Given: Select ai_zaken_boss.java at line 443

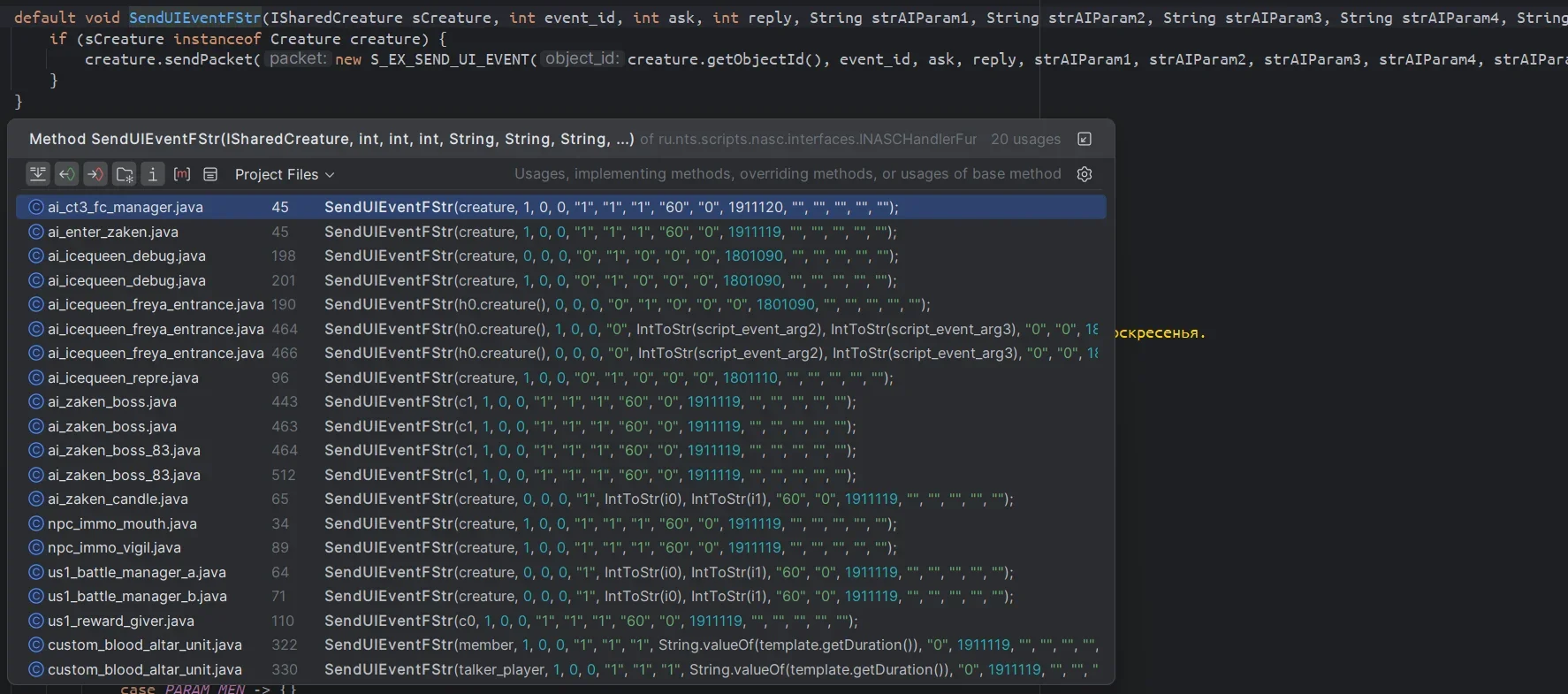Looking at the screenshot, I should [112, 401].
